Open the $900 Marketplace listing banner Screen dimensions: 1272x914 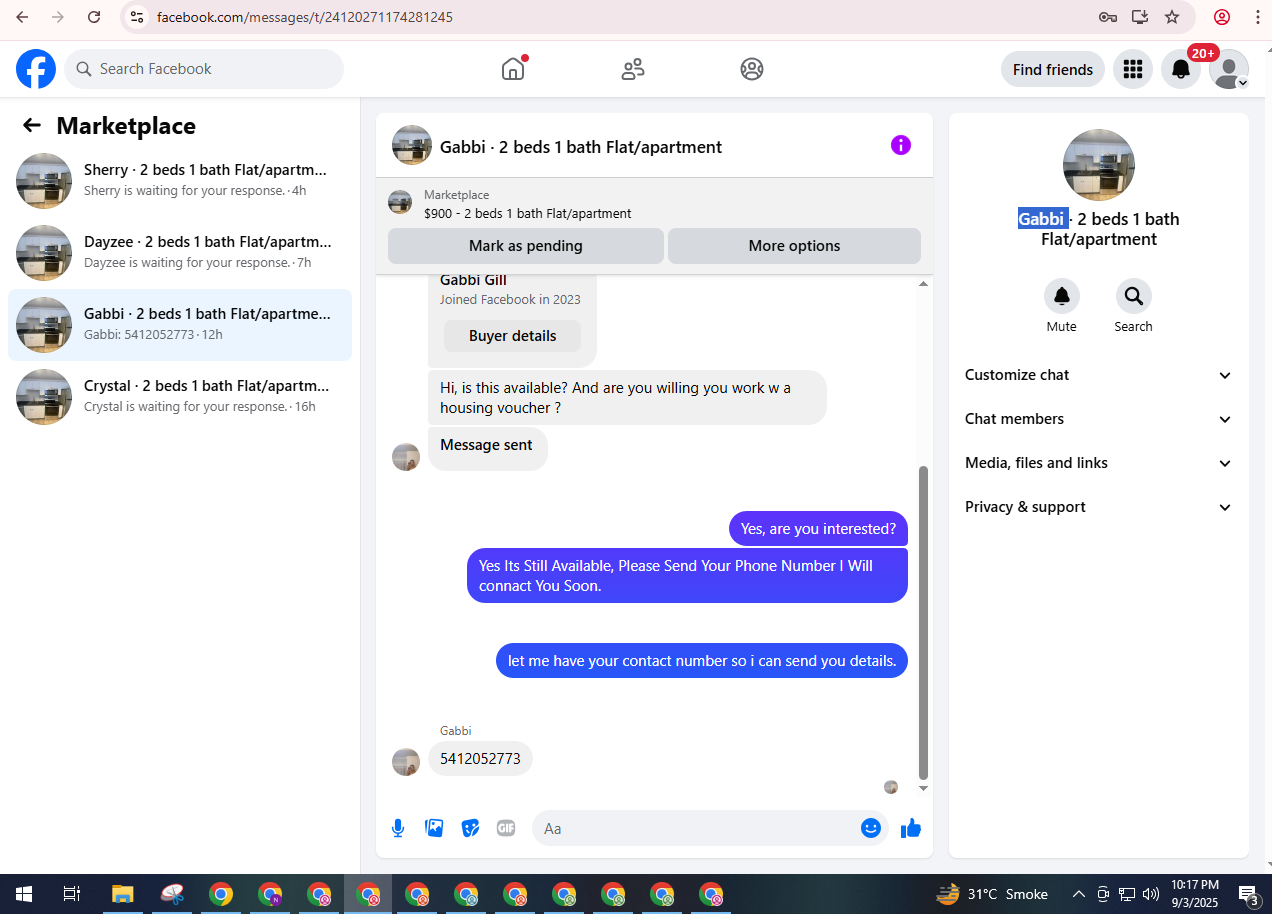pos(654,204)
